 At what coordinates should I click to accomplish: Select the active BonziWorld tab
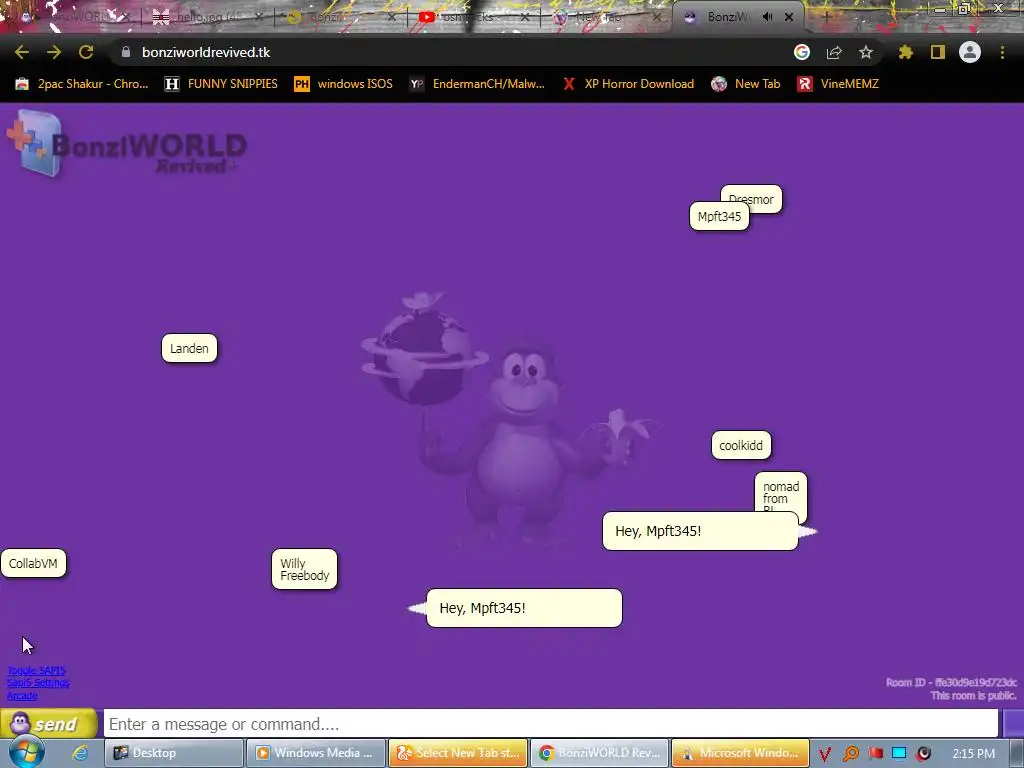(738, 17)
